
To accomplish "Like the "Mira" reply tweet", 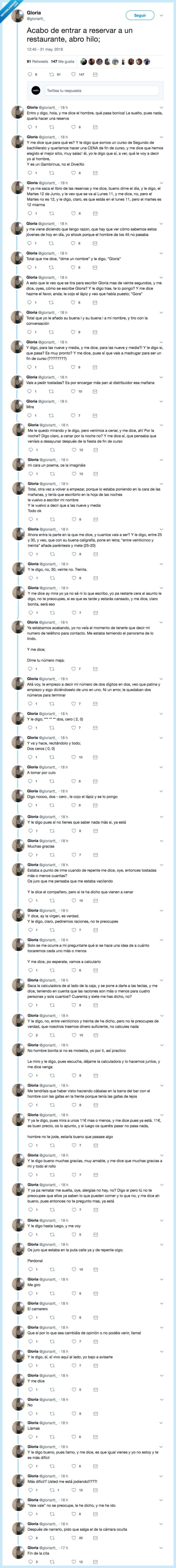I will 73,416.
